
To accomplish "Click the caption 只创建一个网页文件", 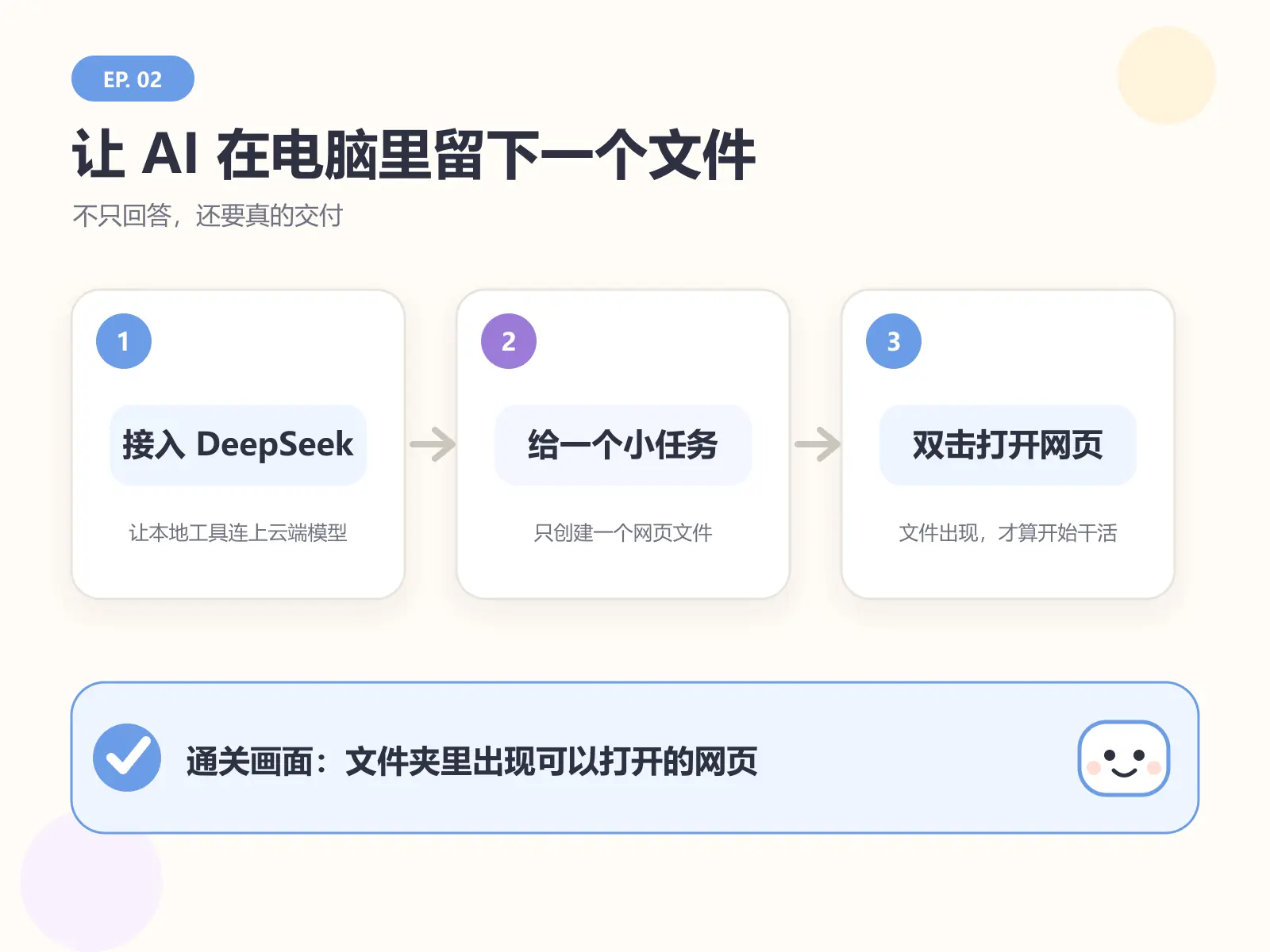I will 623,532.
